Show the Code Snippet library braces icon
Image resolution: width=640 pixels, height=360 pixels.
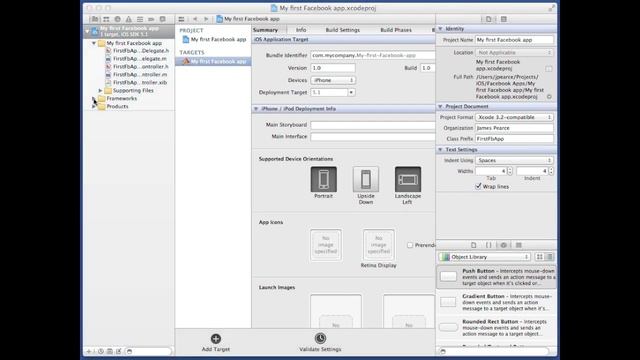pos(489,245)
